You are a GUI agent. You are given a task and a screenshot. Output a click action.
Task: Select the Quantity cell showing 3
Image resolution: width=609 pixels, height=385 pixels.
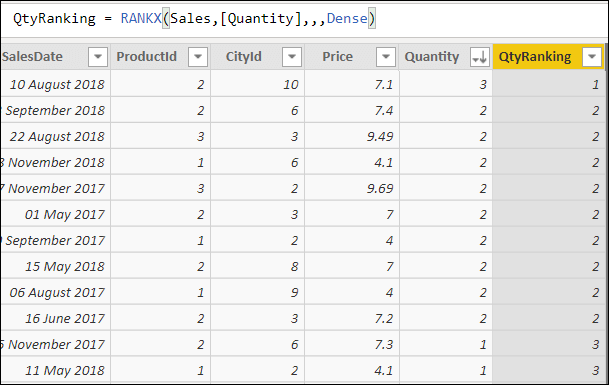point(446,84)
